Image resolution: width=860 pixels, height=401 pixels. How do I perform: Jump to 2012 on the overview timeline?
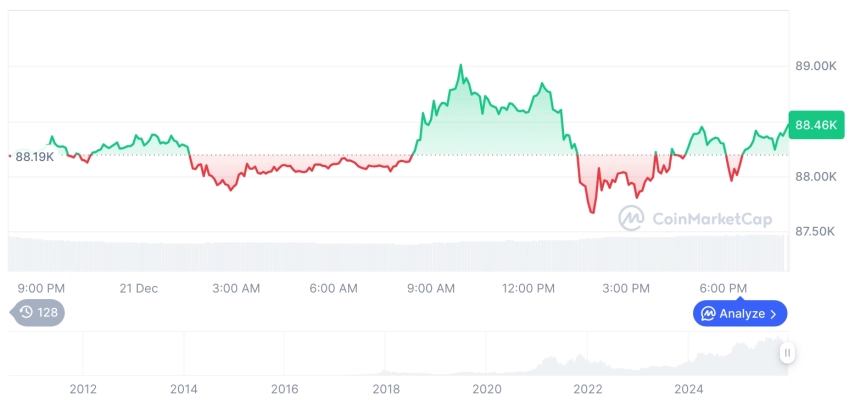[83, 388]
